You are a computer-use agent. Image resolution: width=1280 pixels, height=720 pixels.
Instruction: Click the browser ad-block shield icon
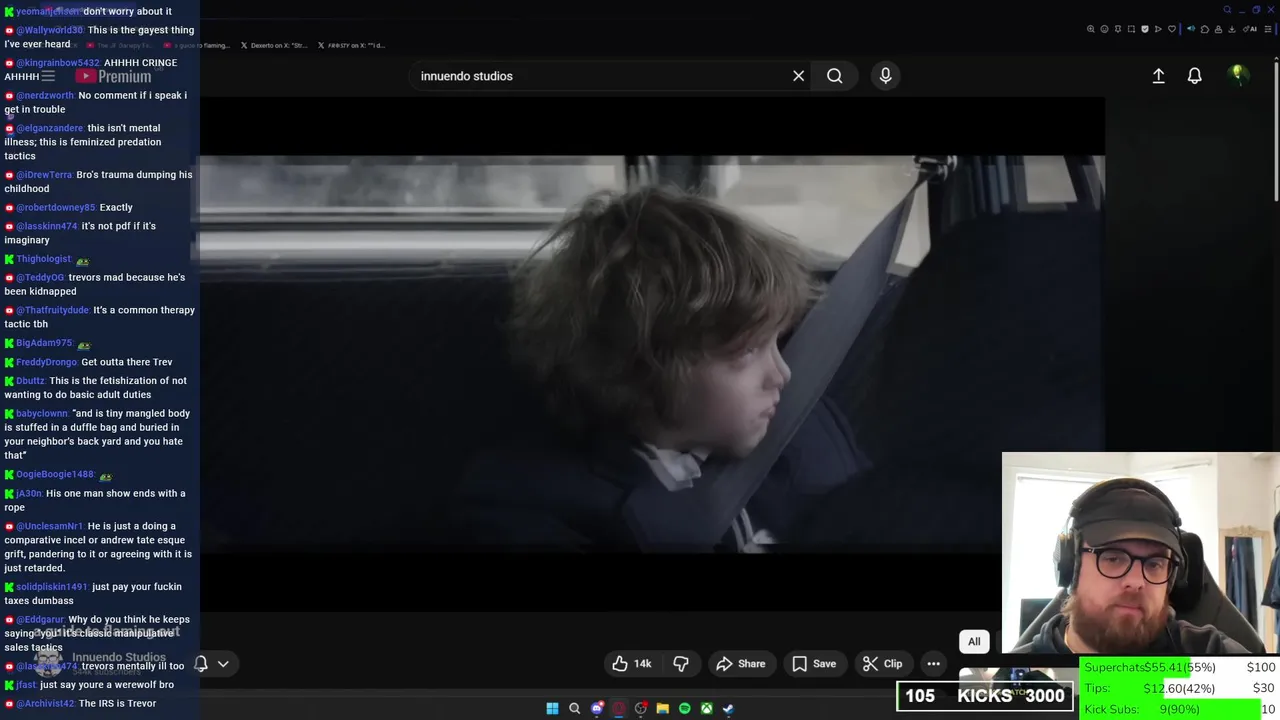(x=1145, y=29)
